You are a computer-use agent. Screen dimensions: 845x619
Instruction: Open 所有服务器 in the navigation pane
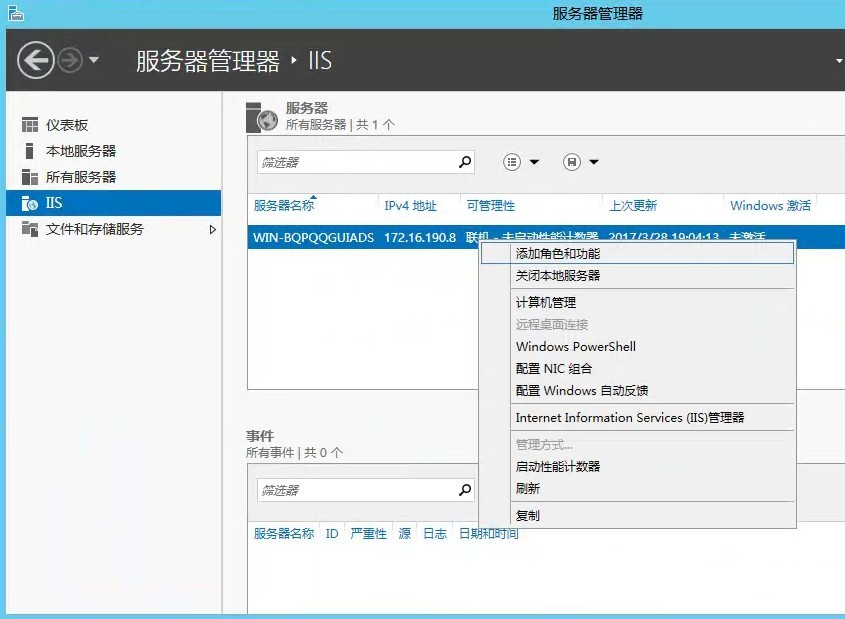[81, 177]
